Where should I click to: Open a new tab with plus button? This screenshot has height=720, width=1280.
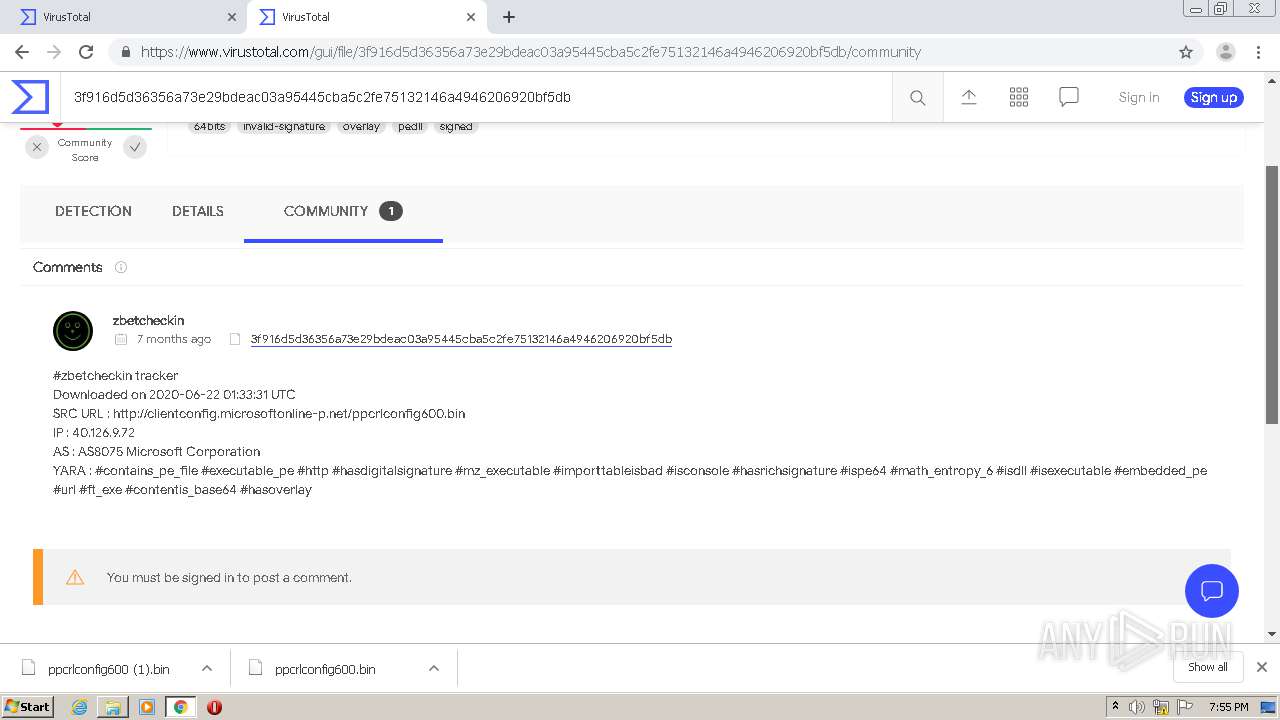(509, 17)
